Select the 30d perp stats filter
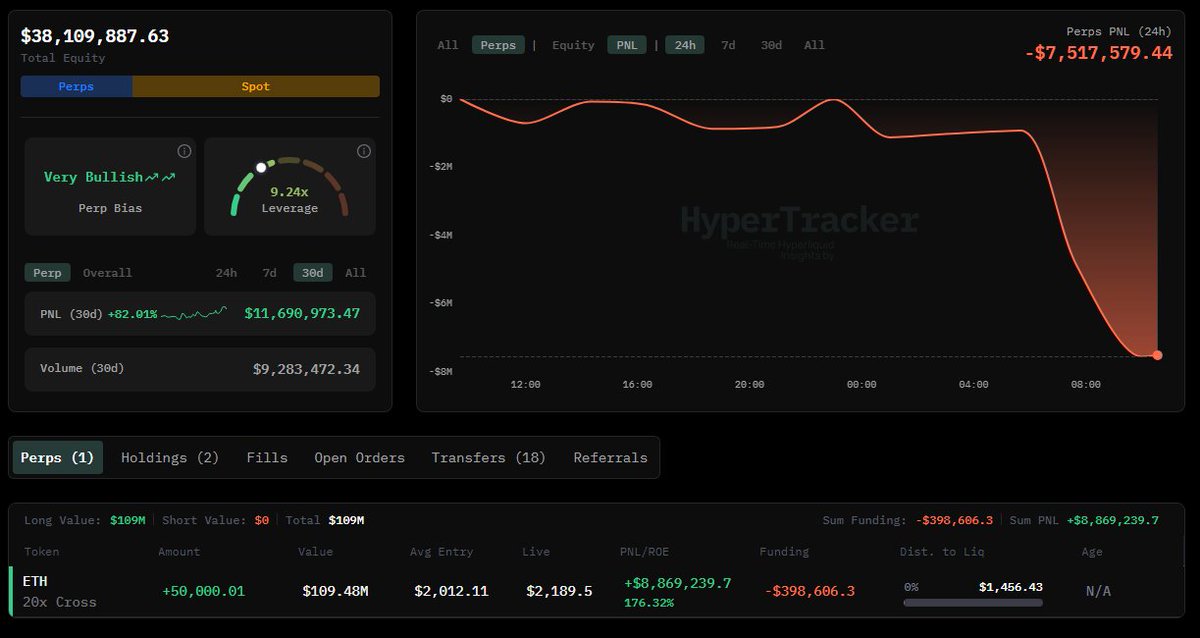Image resolution: width=1200 pixels, height=638 pixels. pos(312,272)
